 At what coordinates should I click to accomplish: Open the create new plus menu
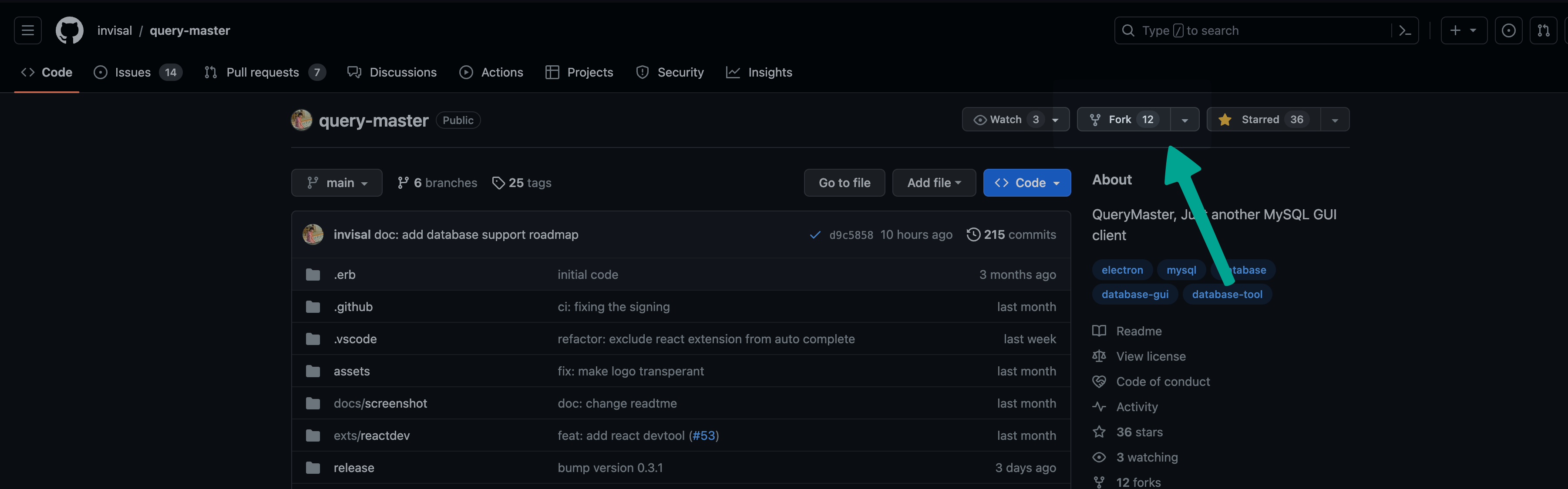tap(1463, 30)
